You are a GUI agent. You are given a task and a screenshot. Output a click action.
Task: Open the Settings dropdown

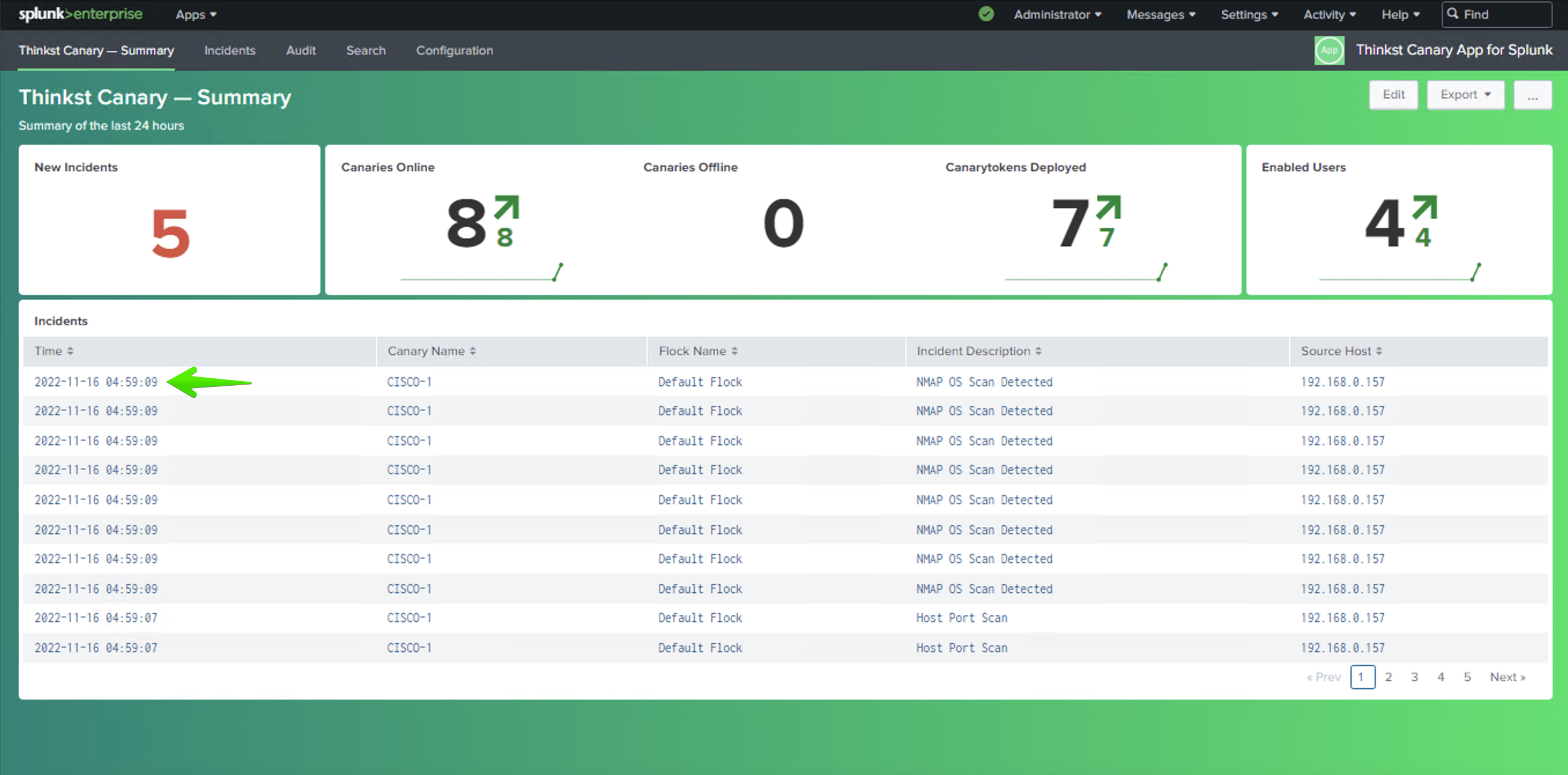point(1249,14)
